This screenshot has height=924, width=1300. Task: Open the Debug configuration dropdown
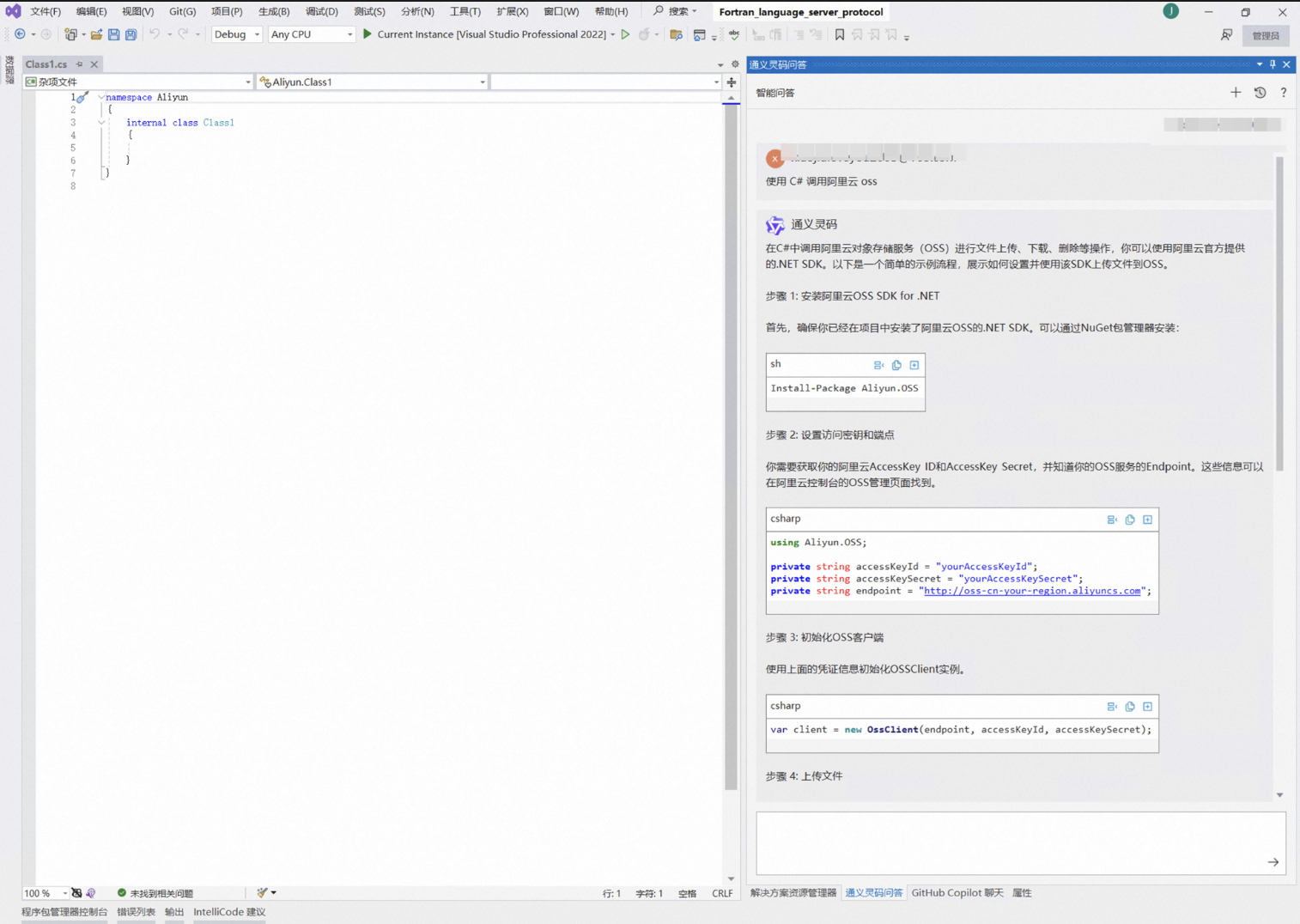(x=236, y=34)
